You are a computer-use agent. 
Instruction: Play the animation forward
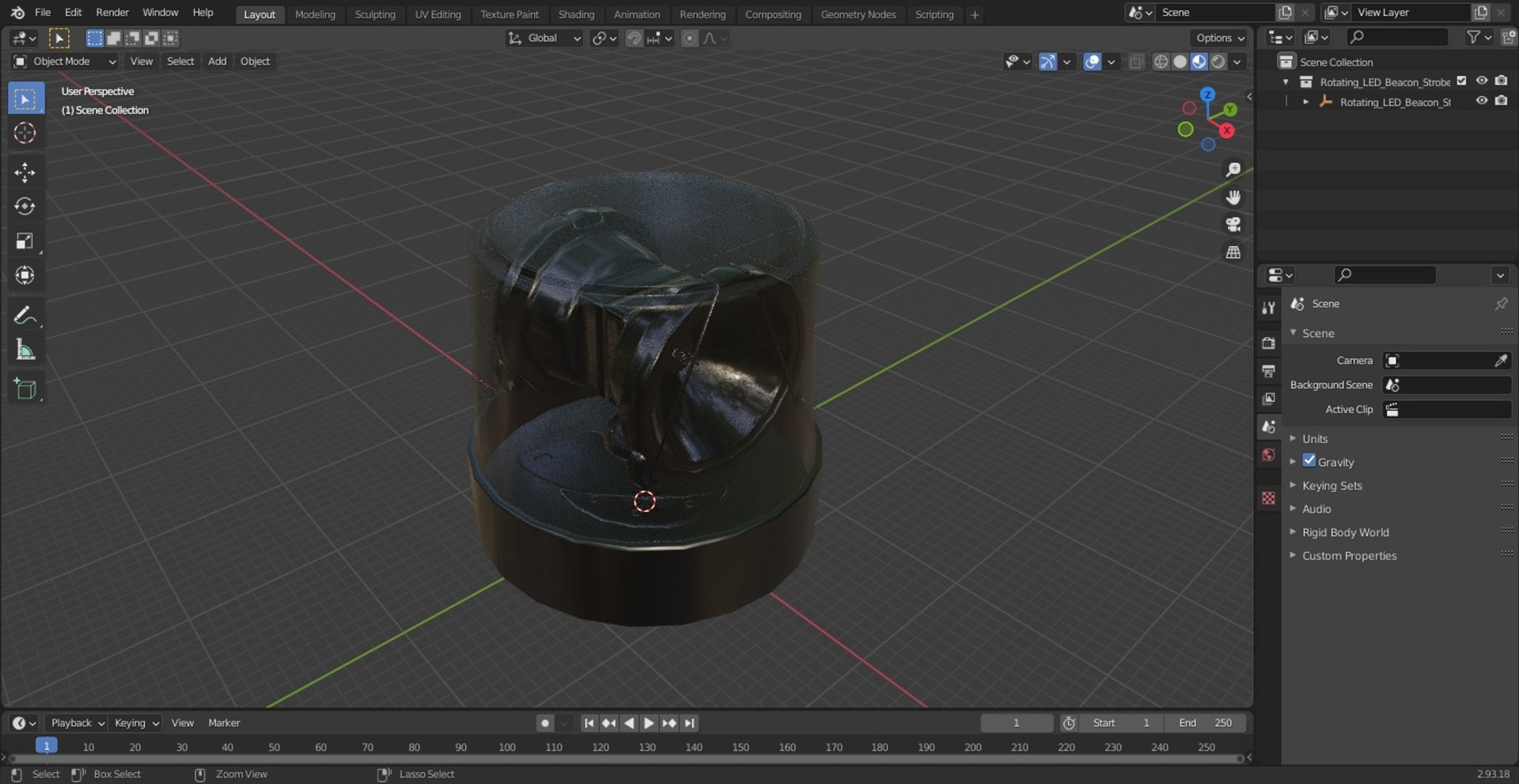[649, 723]
